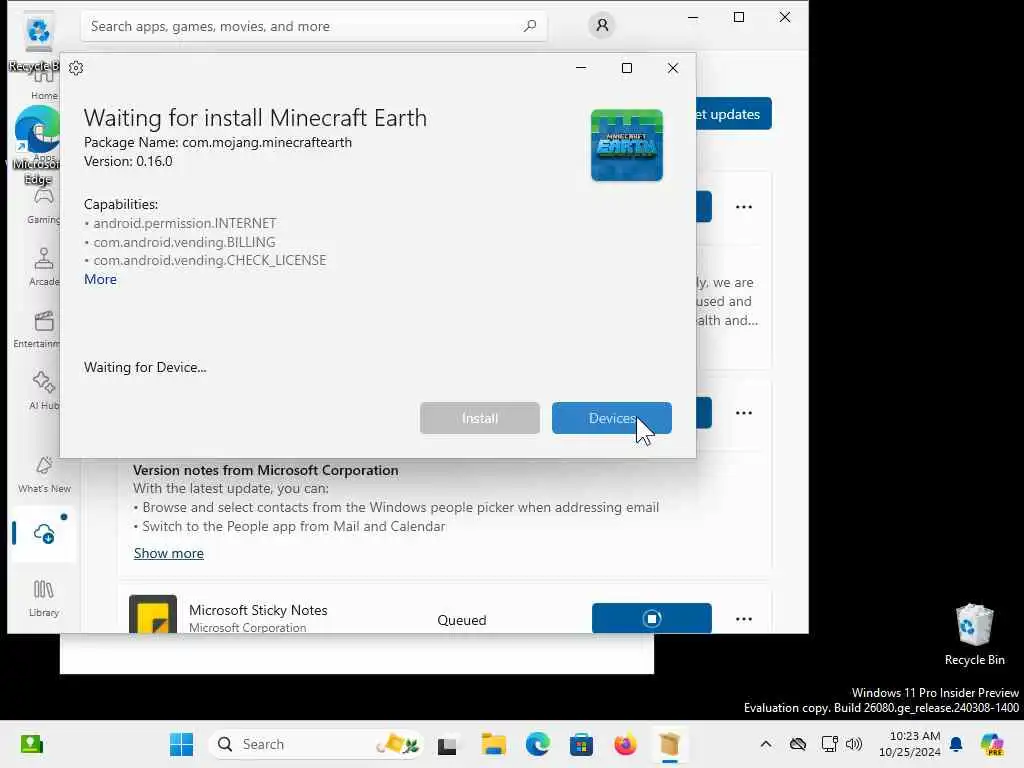
Task: Stop the Microsoft Sticky Notes queued download
Action: (651, 618)
